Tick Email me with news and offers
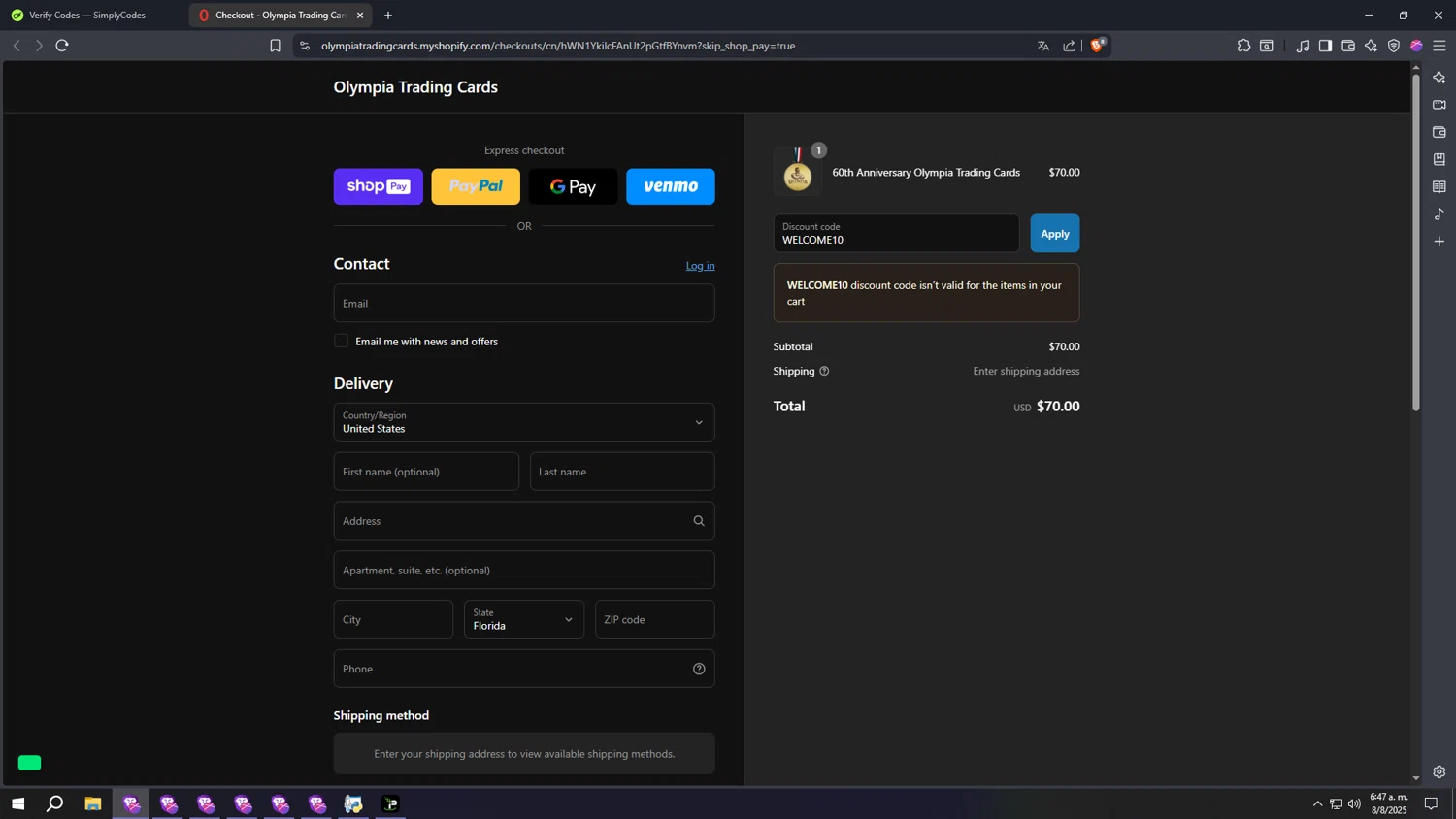This screenshot has height=819, width=1456. [x=341, y=341]
